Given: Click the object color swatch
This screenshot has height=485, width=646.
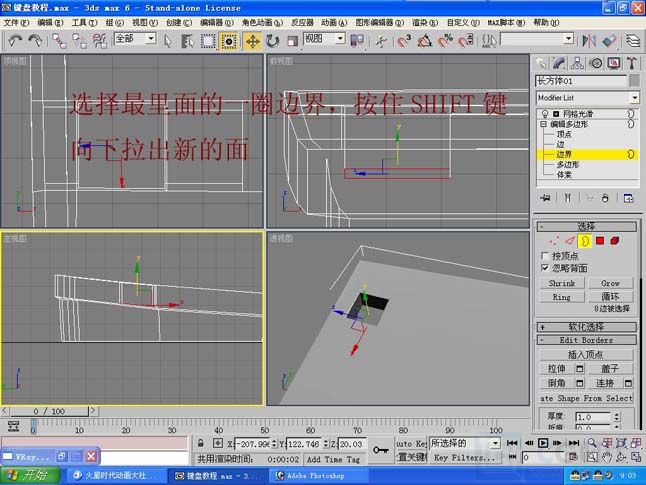Looking at the screenshot, I should pyautogui.click(x=634, y=80).
